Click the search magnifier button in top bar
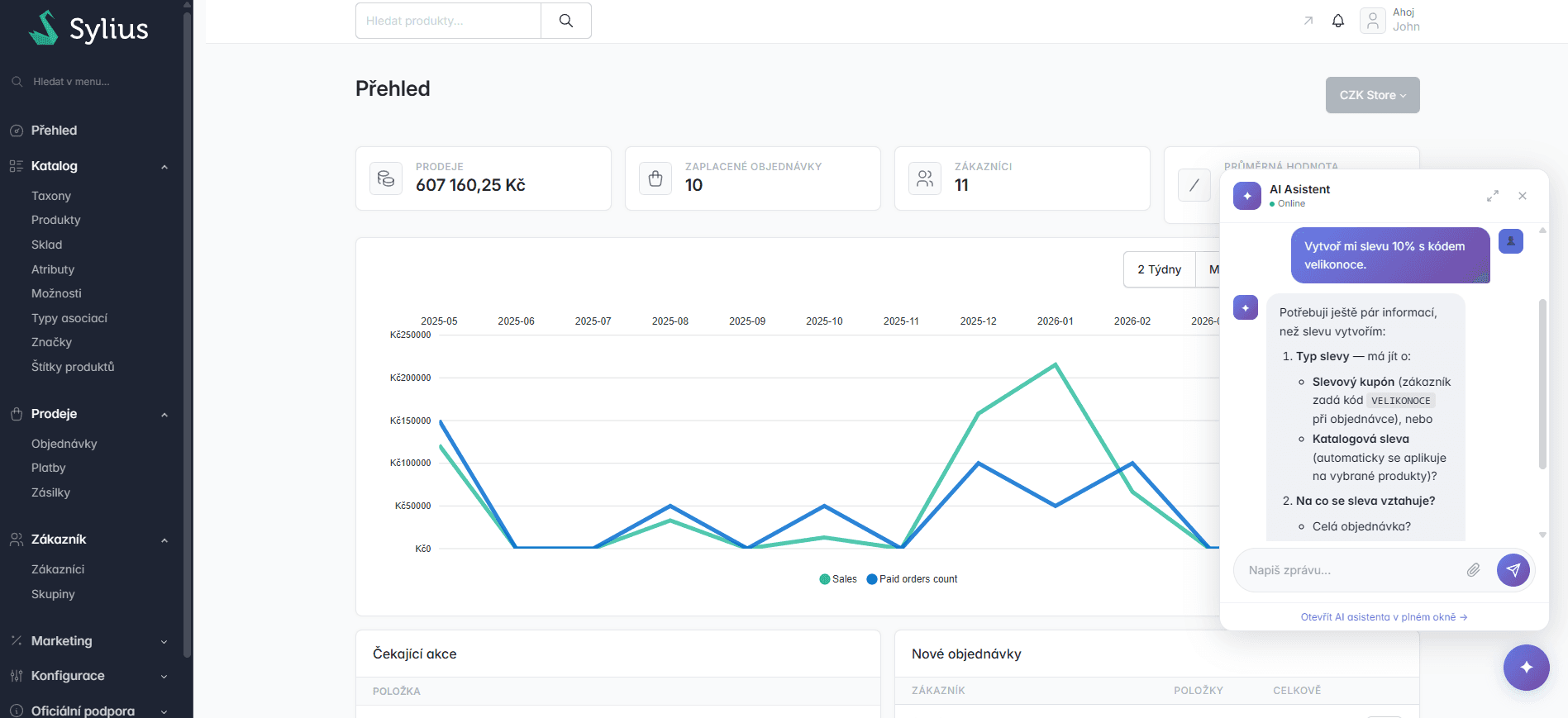Image resolution: width=1568 pixels, height=718 pixels. pos(566,21)
